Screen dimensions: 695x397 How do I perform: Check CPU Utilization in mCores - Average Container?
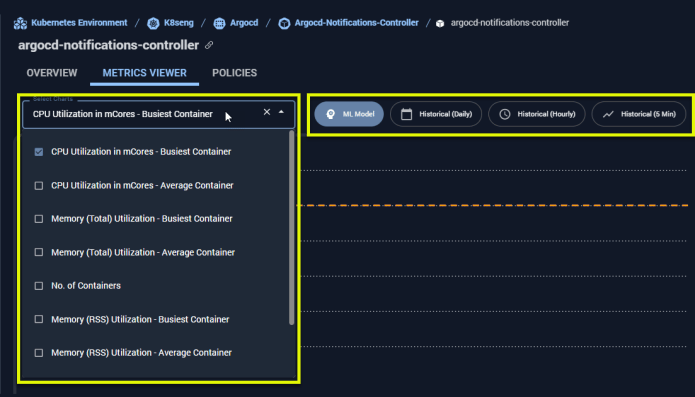click(x=39, y=186)
